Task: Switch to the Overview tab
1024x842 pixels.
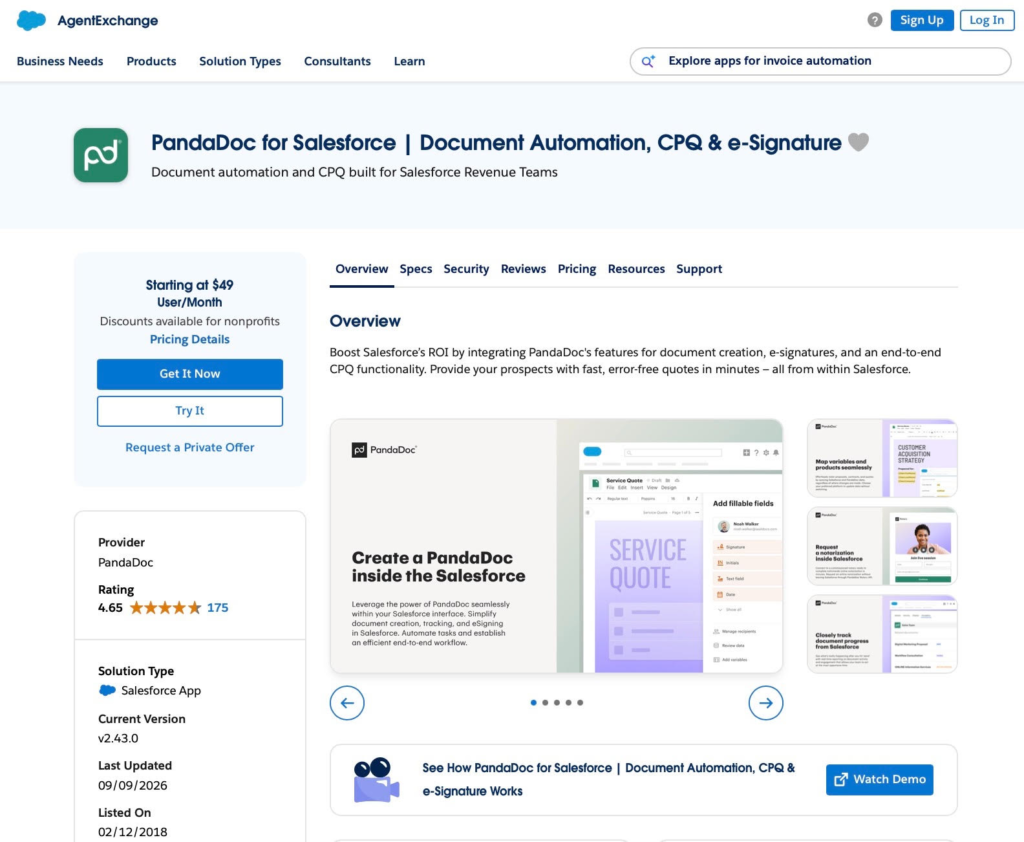Action: click(x=362, y=269)
